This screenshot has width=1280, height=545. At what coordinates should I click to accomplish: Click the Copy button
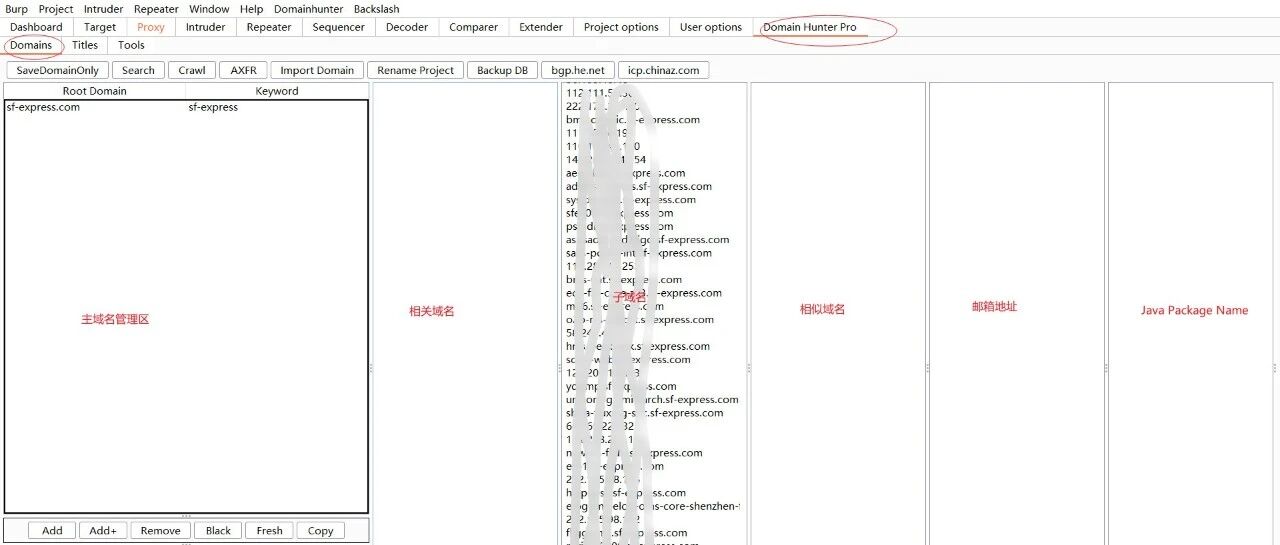coord(321,531)
